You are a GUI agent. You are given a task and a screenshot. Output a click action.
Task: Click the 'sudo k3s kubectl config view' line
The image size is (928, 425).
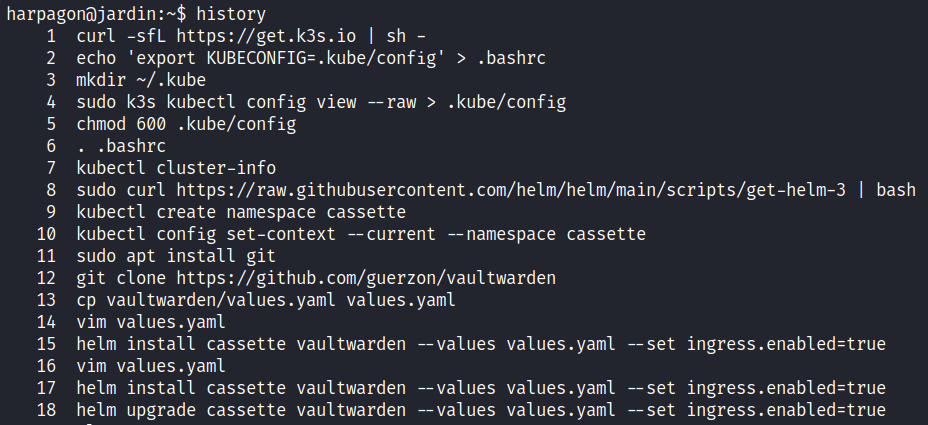320,102
